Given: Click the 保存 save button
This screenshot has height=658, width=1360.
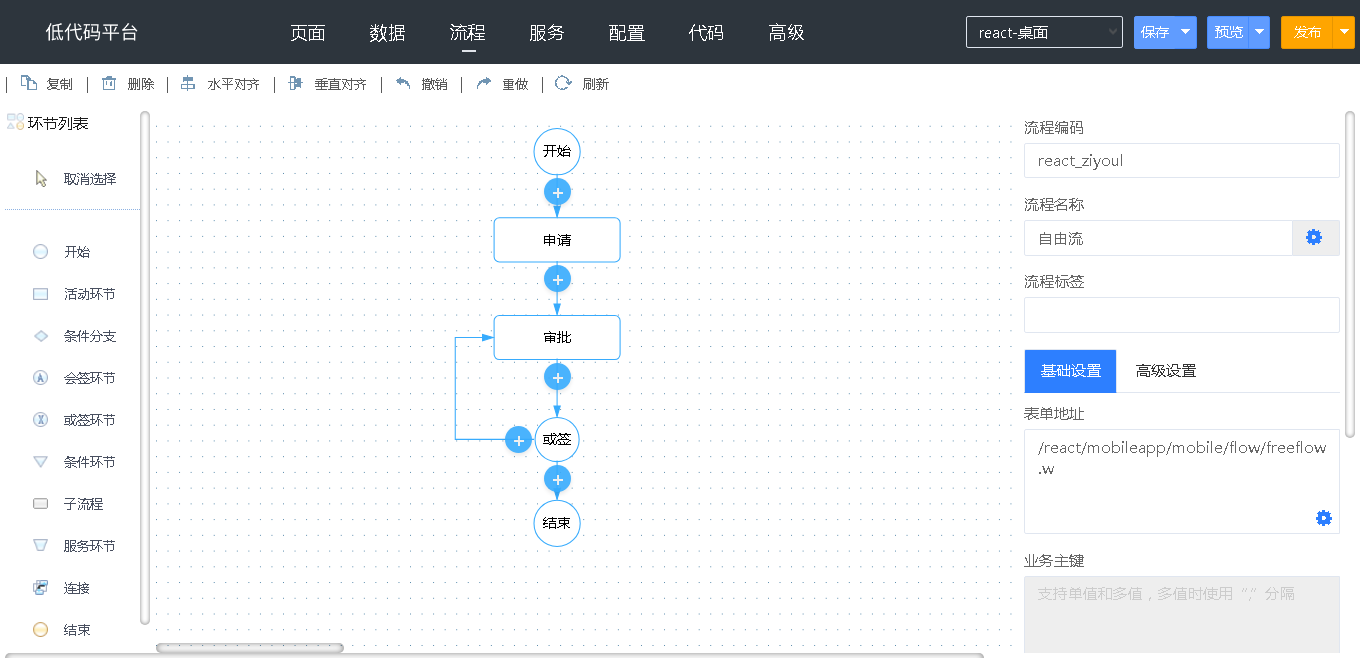Looking at the screenshot, I should coord(1155,32).
